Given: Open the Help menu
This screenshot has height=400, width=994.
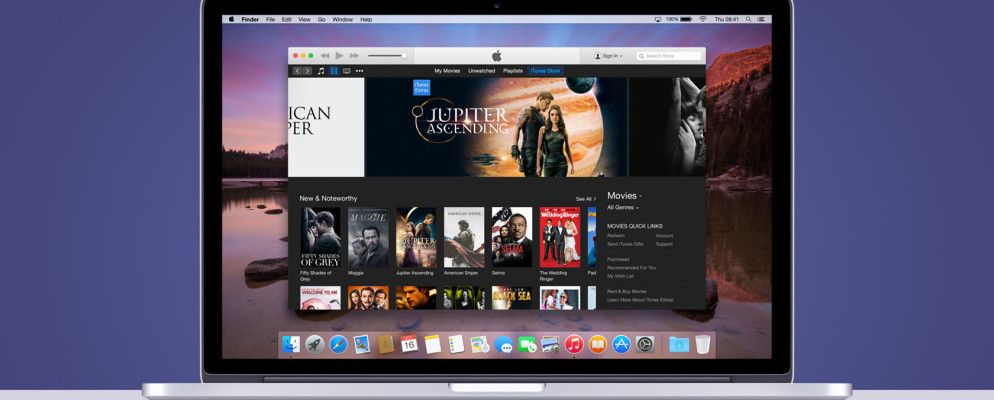Looking at the screenshot, I should (x=366, y=20).
